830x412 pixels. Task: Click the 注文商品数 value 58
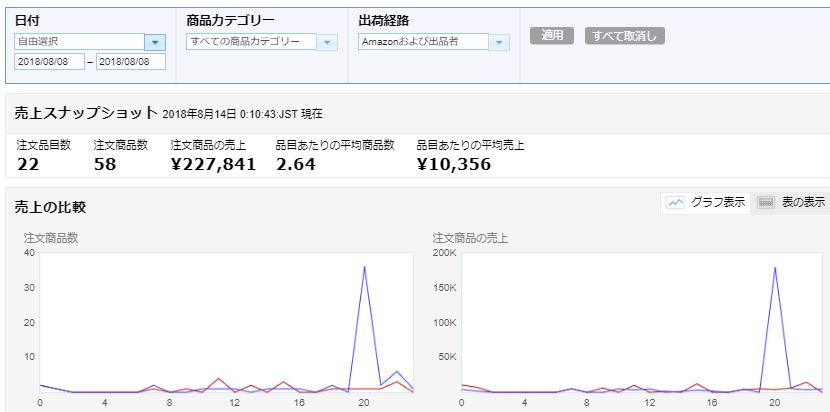(x=105, y=164)
